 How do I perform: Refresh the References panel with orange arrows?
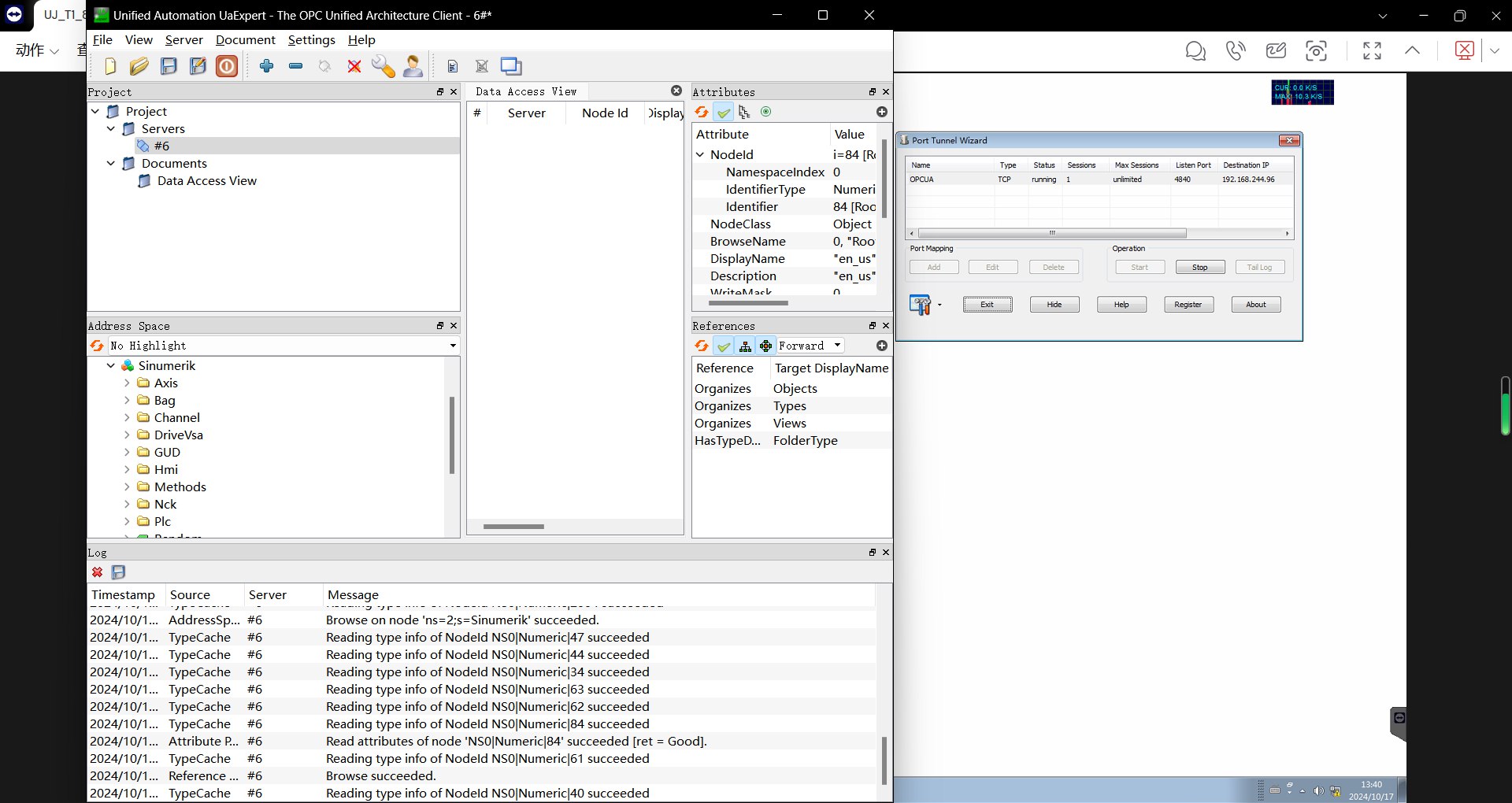coord(702,346)
